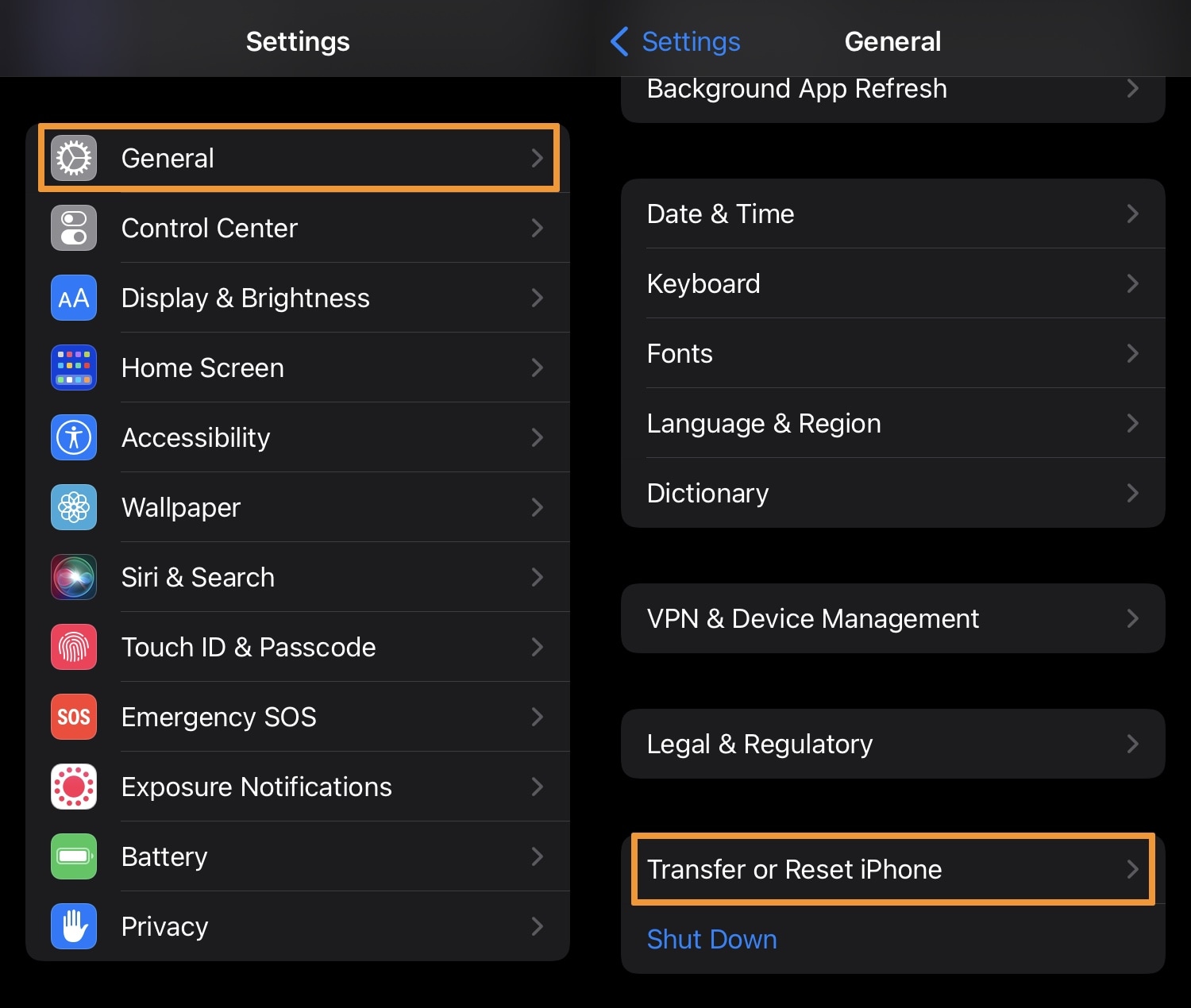Viewport: 1191px width, 1008px height.
Task: Click chevron on Exposure Notifications row
Action: (538, 787)
